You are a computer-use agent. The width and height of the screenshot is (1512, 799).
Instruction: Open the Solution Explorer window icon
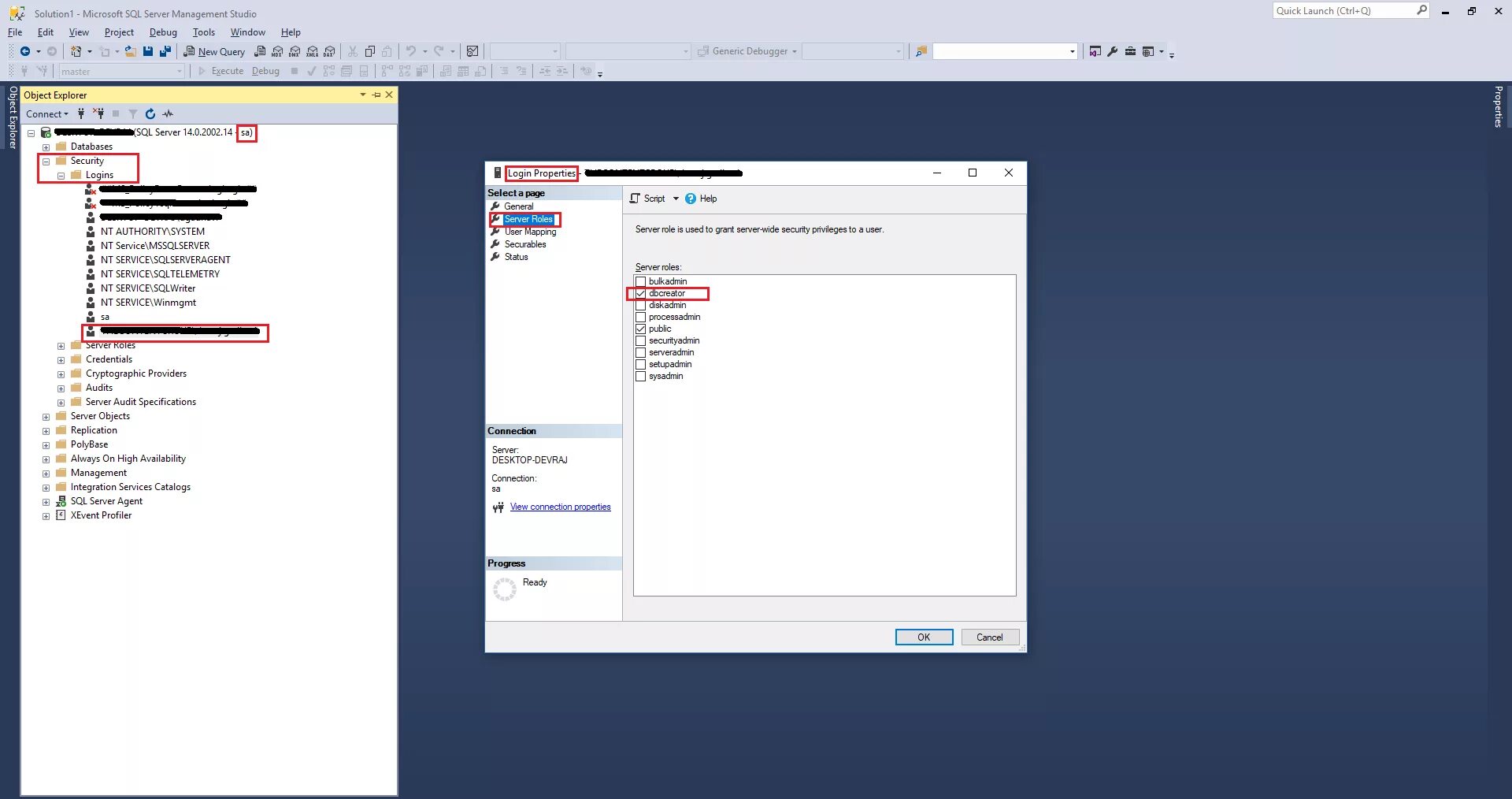click(1095, 51)
